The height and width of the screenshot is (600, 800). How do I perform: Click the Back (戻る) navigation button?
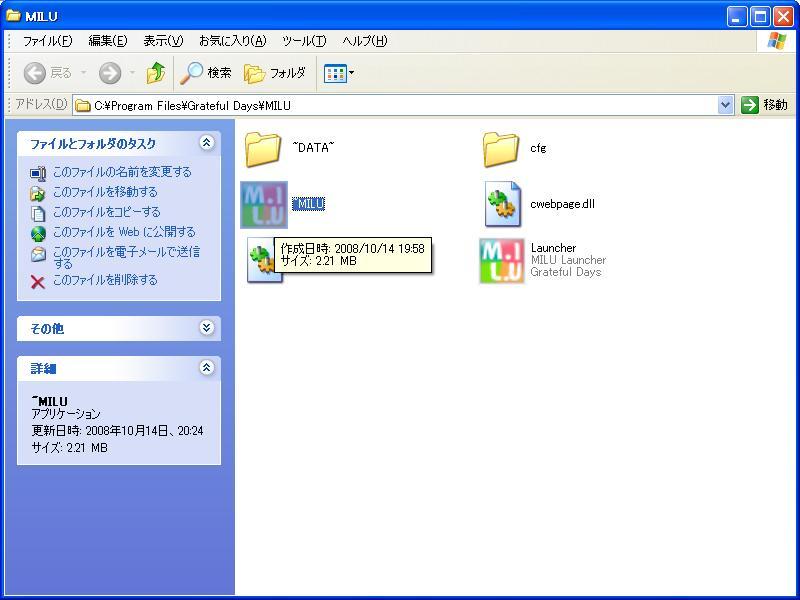(48, 73)
